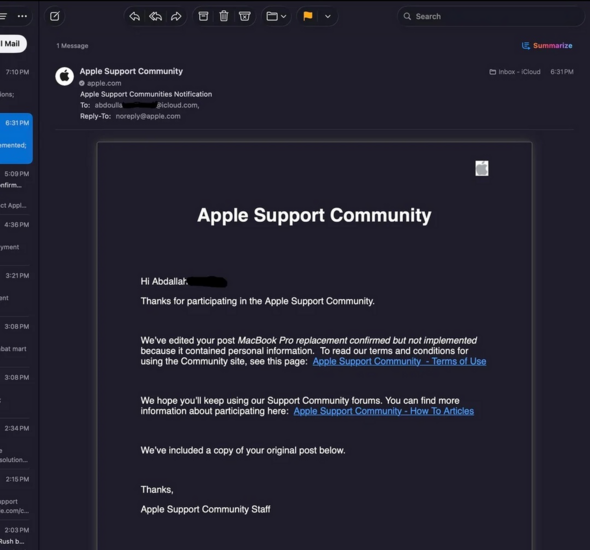Click the Apple Support Community sender avatar
Image resolution: width=590 pixels, height=550 pixels.
pos(64,76)
